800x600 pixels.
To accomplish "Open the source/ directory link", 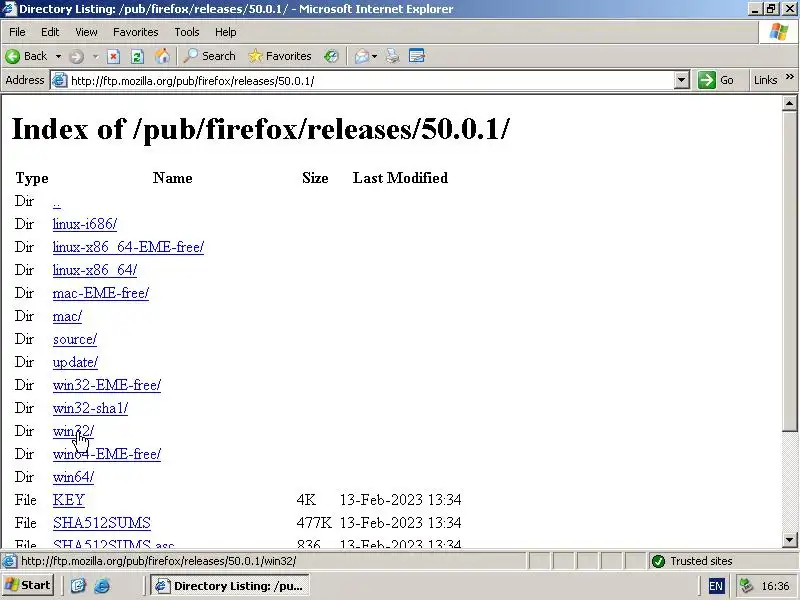I will pos(74,339).
